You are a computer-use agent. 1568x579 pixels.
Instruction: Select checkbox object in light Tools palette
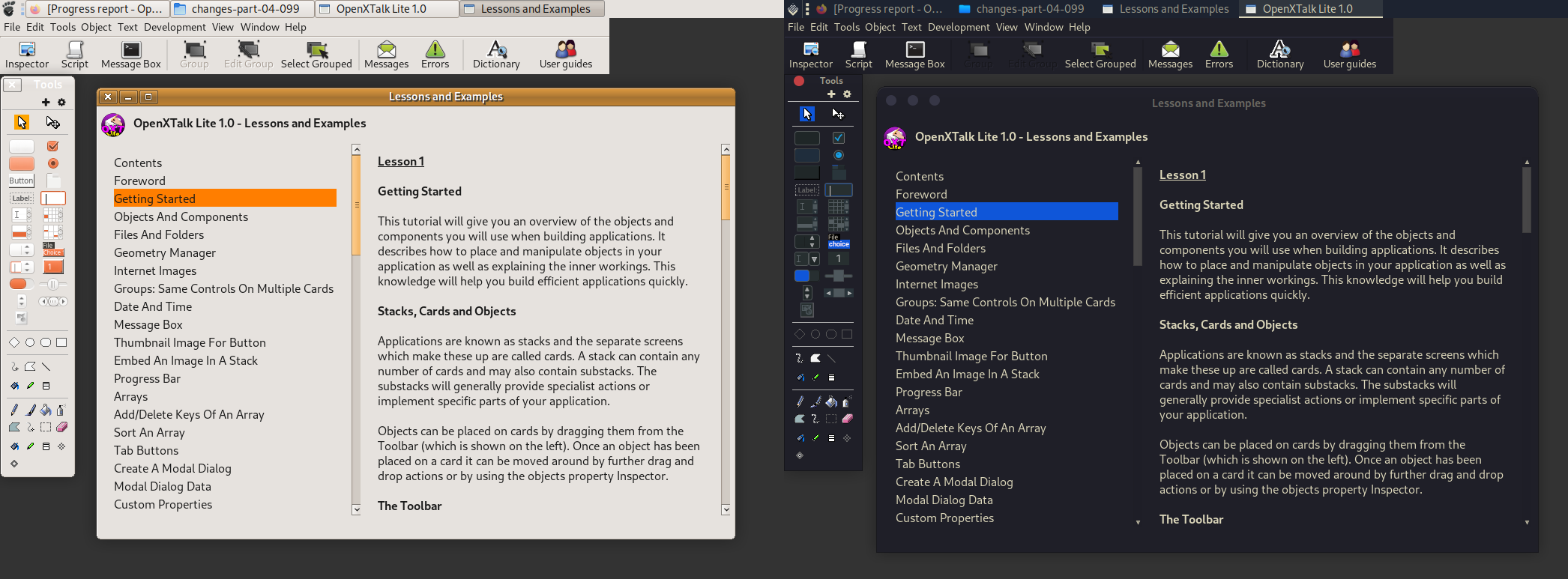point(52,146)
